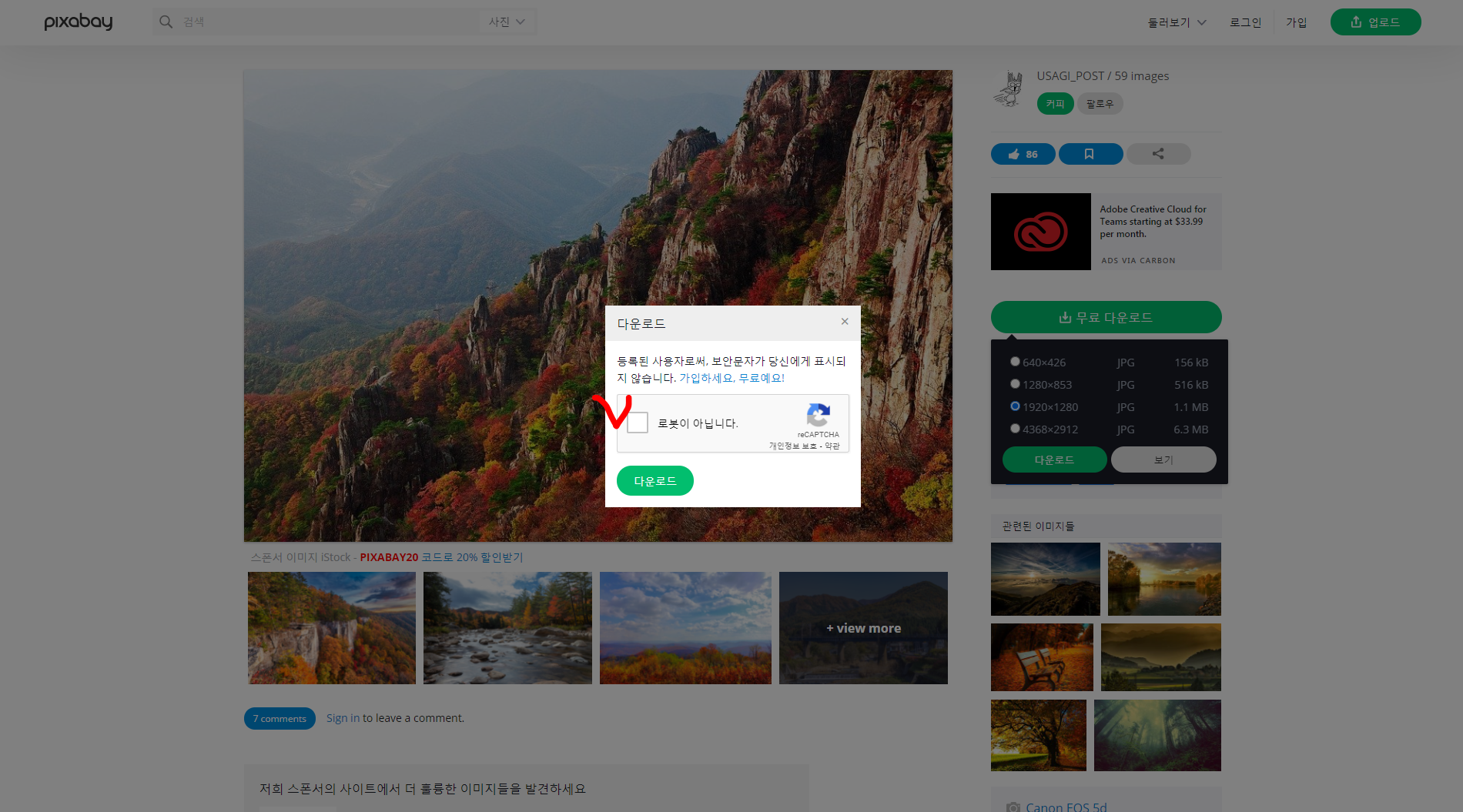Click + view more thumbnail
The width and height of the screenshot is (1463, 812).
pos(863,628)
